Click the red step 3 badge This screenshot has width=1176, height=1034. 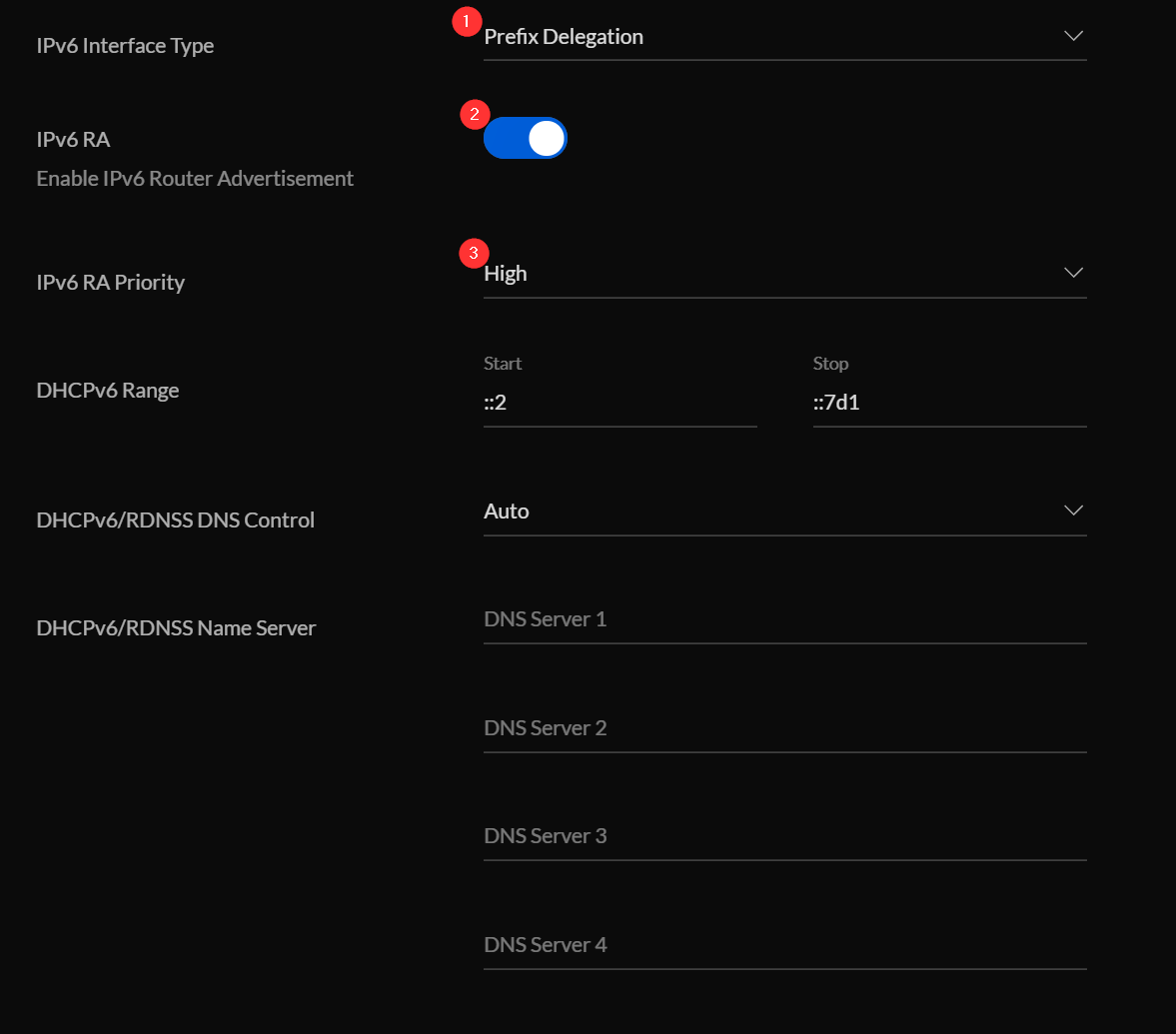(474, 253)
